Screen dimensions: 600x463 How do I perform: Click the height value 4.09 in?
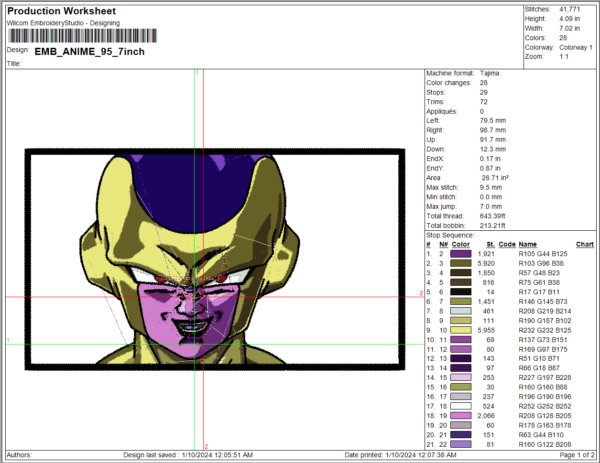(x=570, y=19)
